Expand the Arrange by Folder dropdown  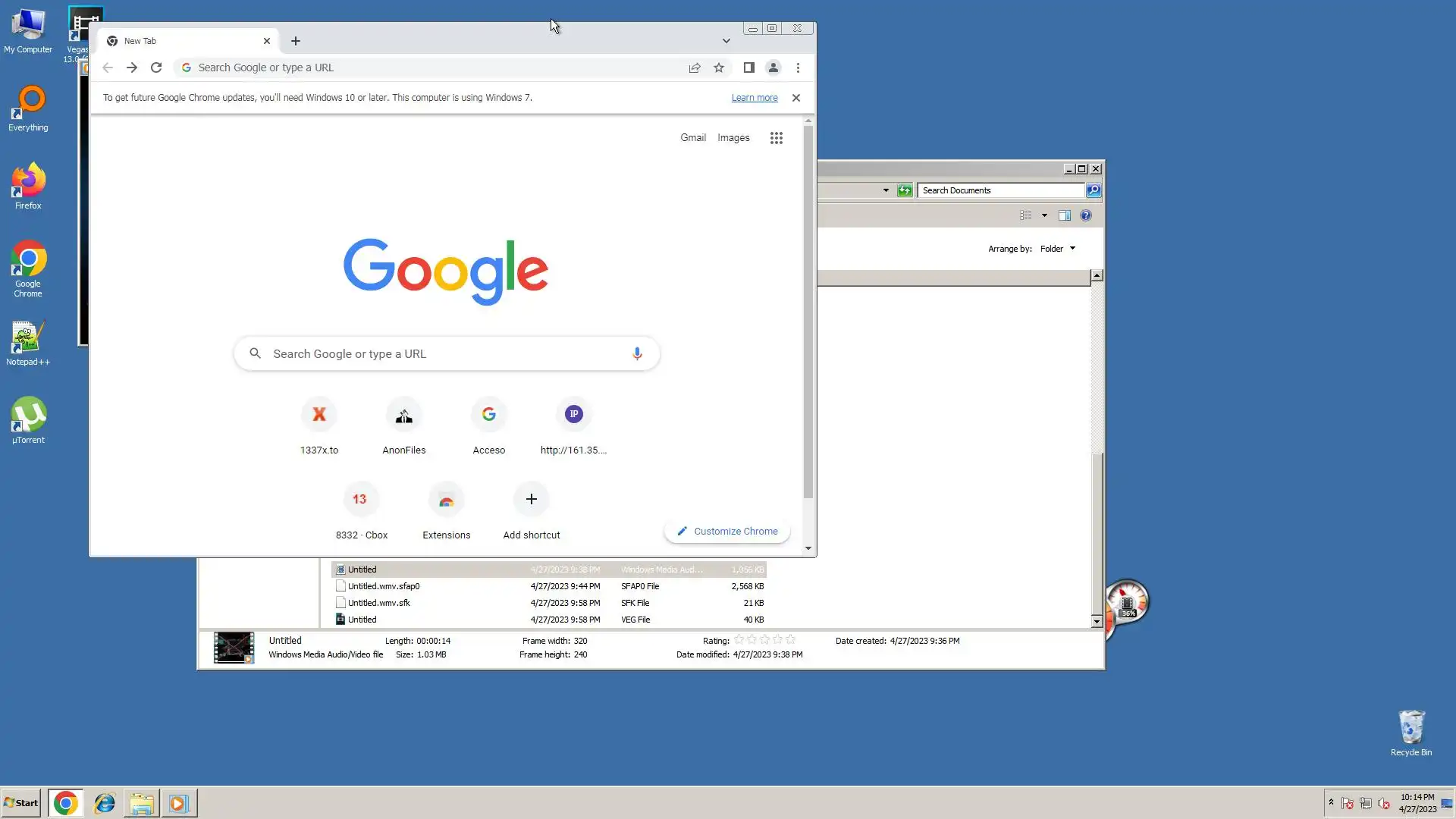click(x=1058, y=249)
